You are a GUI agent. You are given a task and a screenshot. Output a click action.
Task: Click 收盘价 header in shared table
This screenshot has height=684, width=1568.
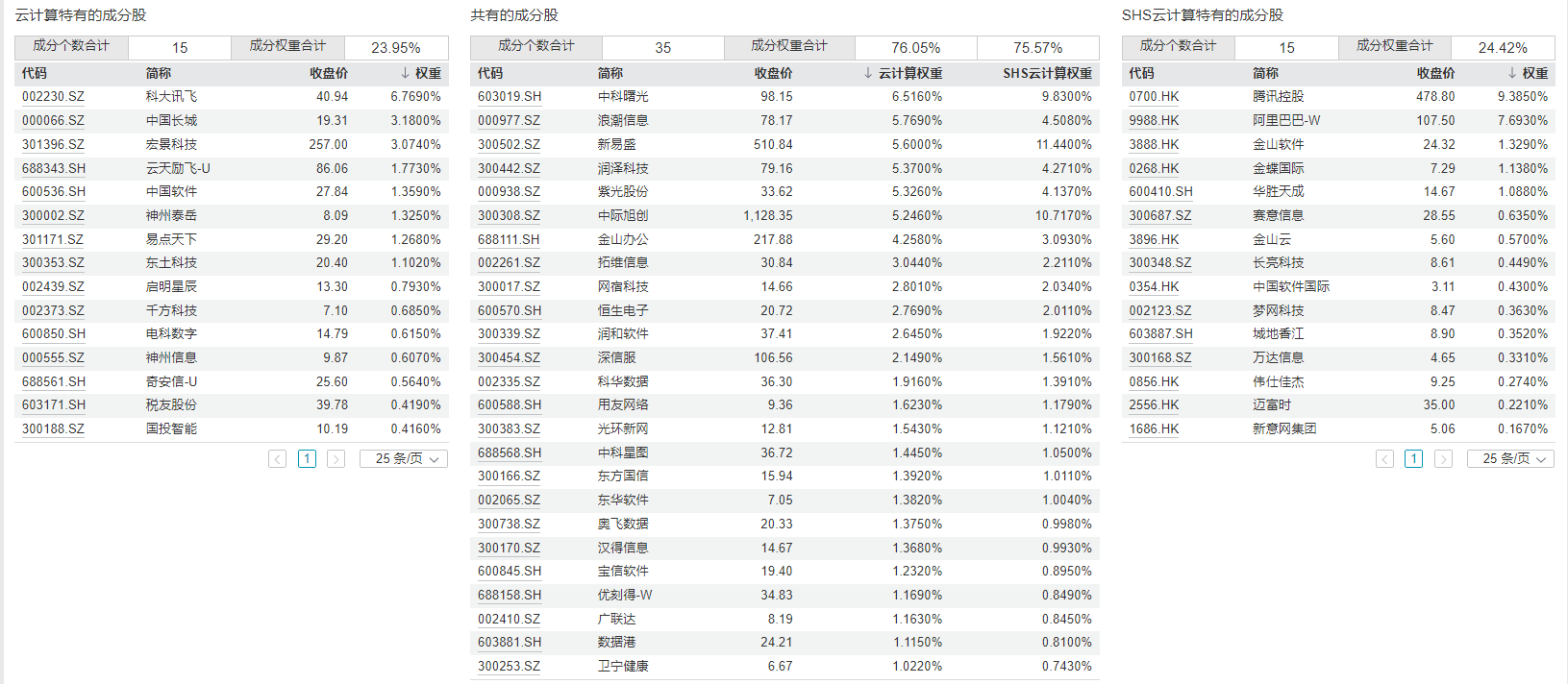point(774,73)
